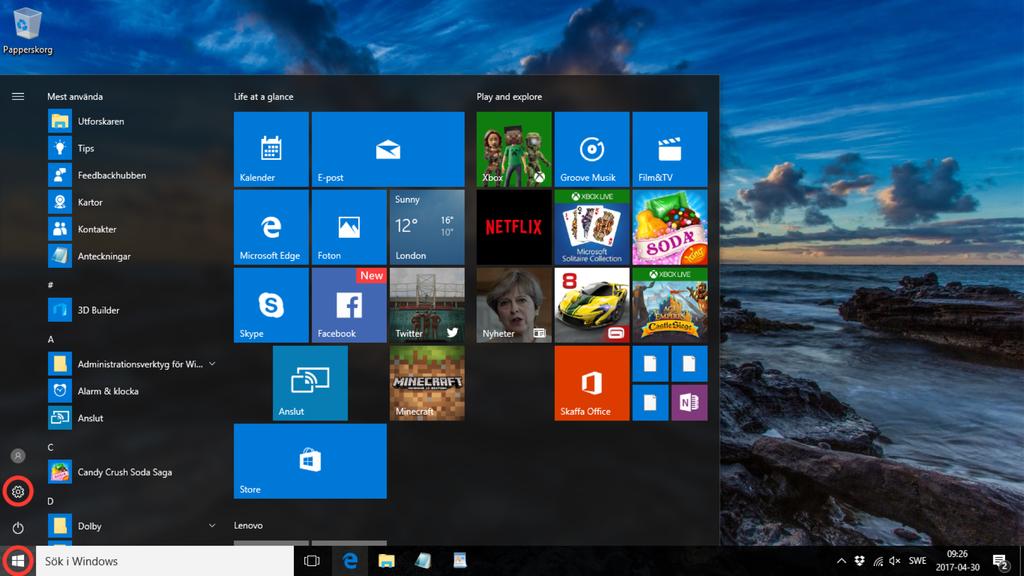Viewport: 1024px width, 576px height.
Task: Select the Papperskorg desktop icon
Action: click(27, 31)
